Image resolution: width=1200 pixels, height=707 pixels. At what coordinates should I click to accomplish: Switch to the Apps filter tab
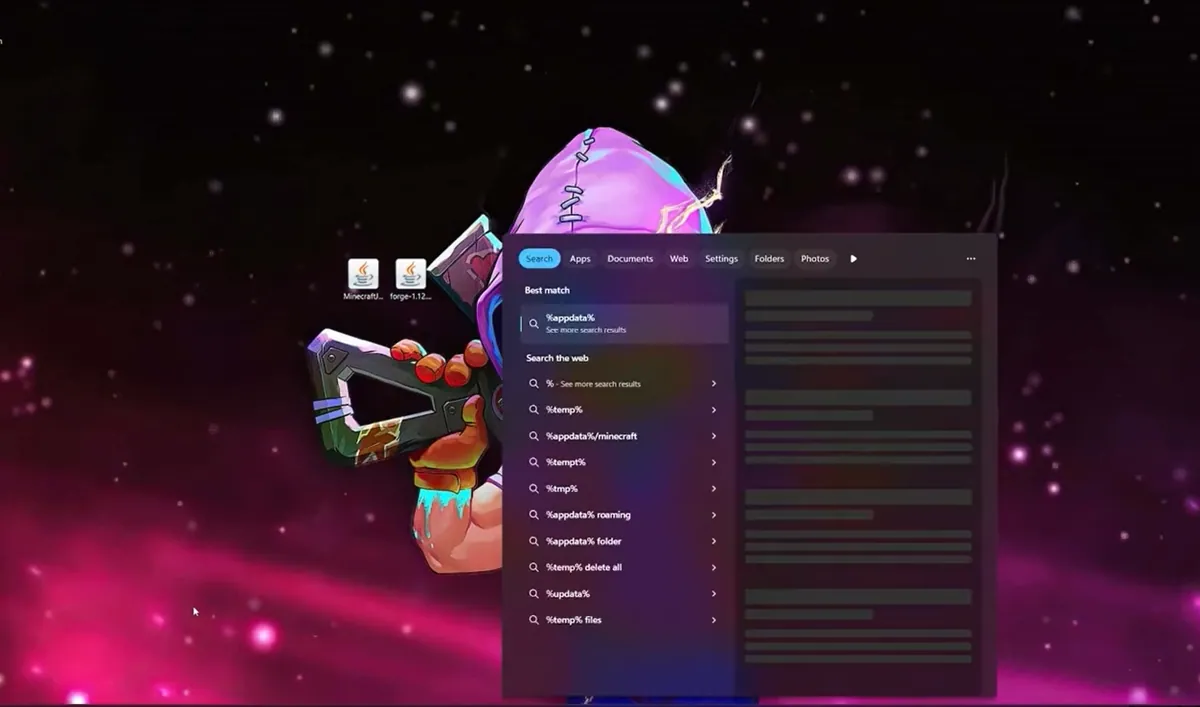(580, 259)
